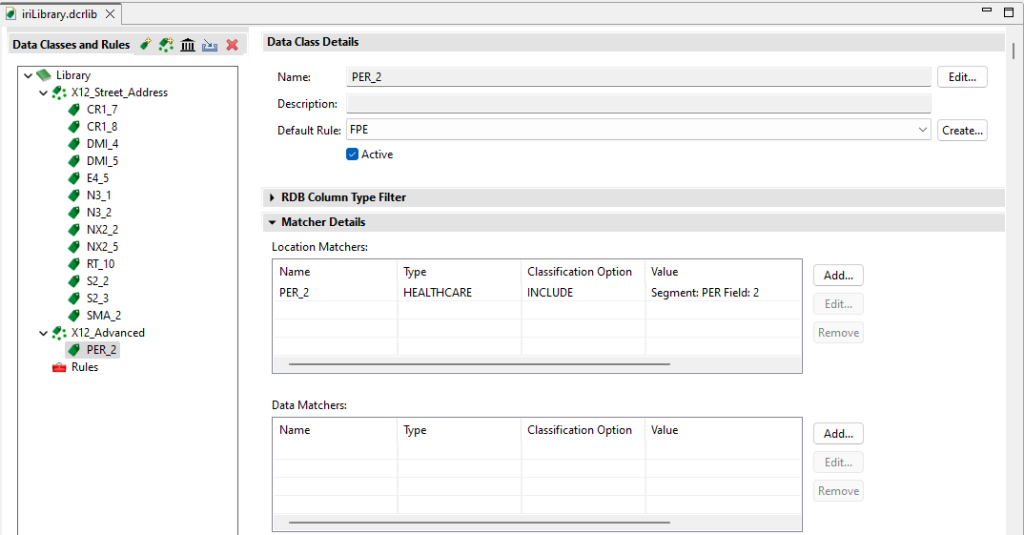The width and height of the screenshot is (1024, 535).
Task: Click Add... for Location Matchers
Action: pos(839,275)
